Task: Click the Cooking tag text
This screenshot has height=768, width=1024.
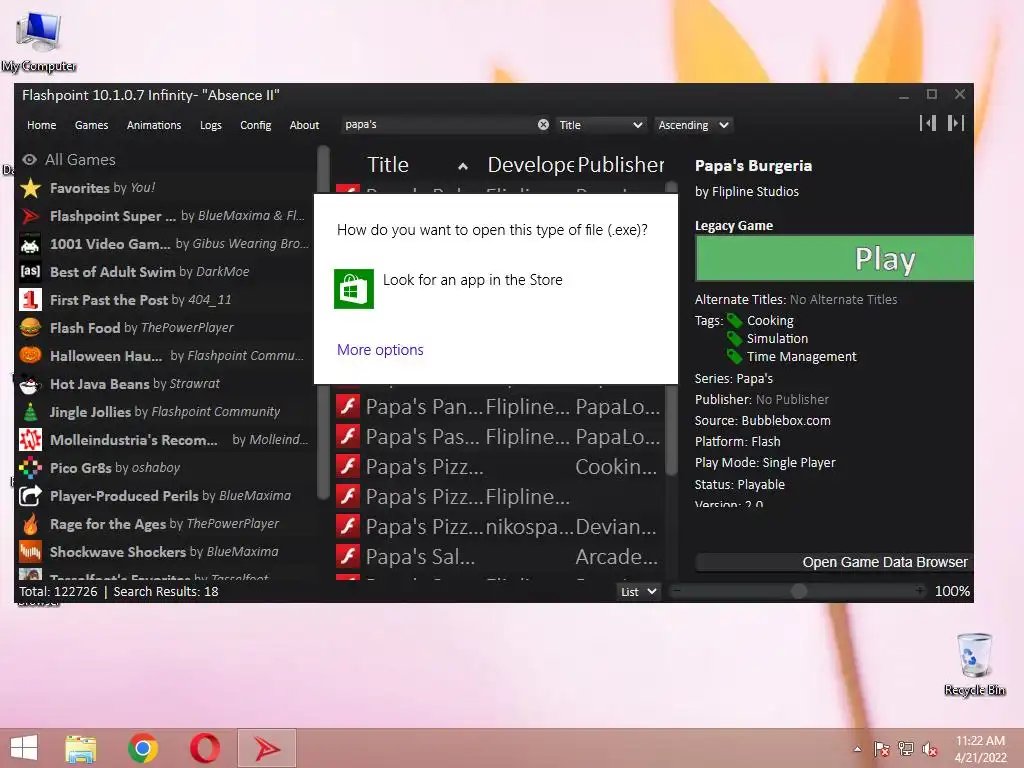Action: pyautogui.click(x=770, y=321)
